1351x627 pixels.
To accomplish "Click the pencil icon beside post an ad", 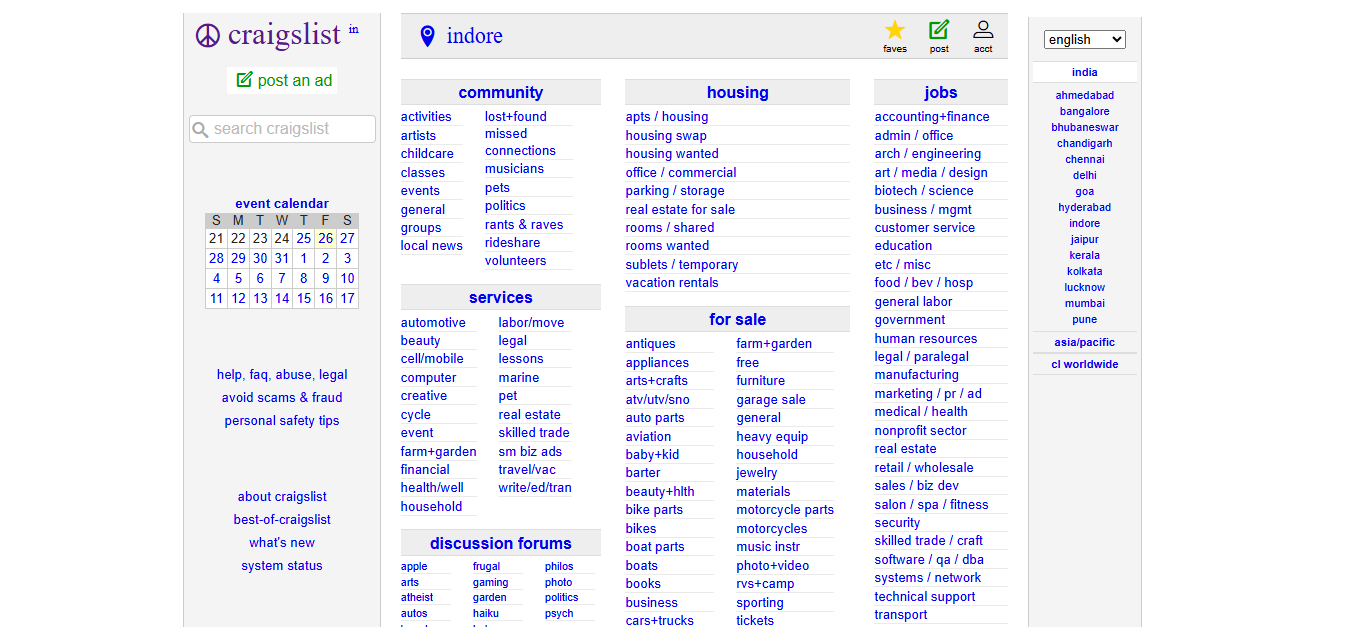I will tap(244, 80).
